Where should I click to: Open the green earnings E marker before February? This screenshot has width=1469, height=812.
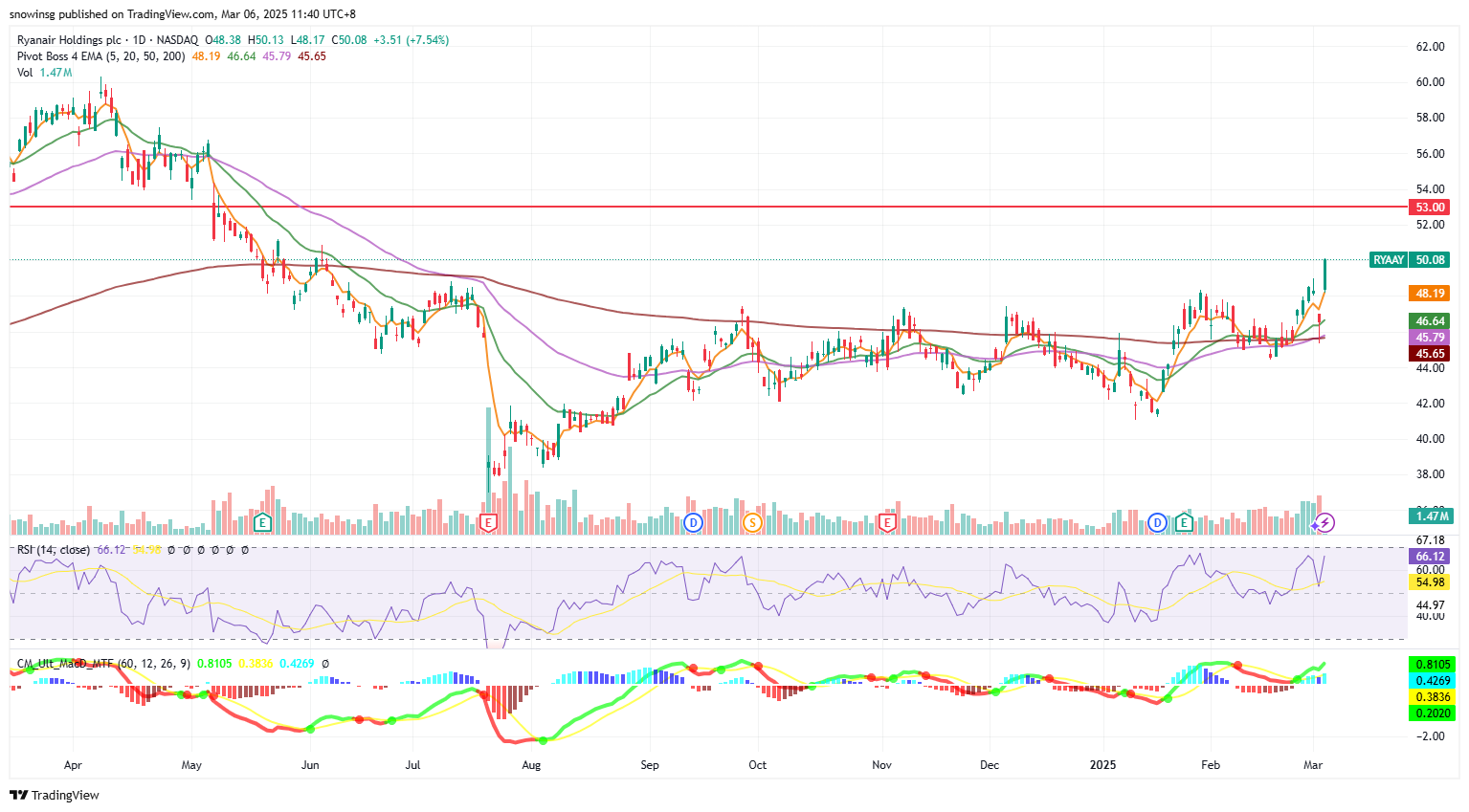click(x=1184, y=522)
